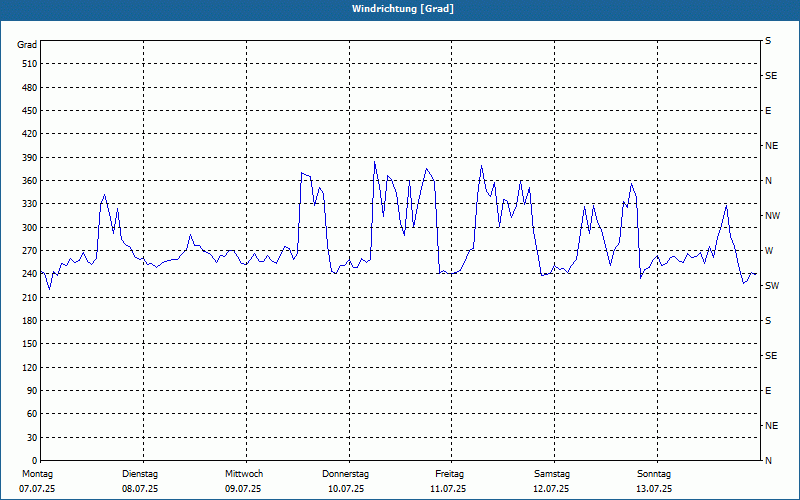Select the 240 y-axis value
The image size is (800, 500).
point(30,274)
